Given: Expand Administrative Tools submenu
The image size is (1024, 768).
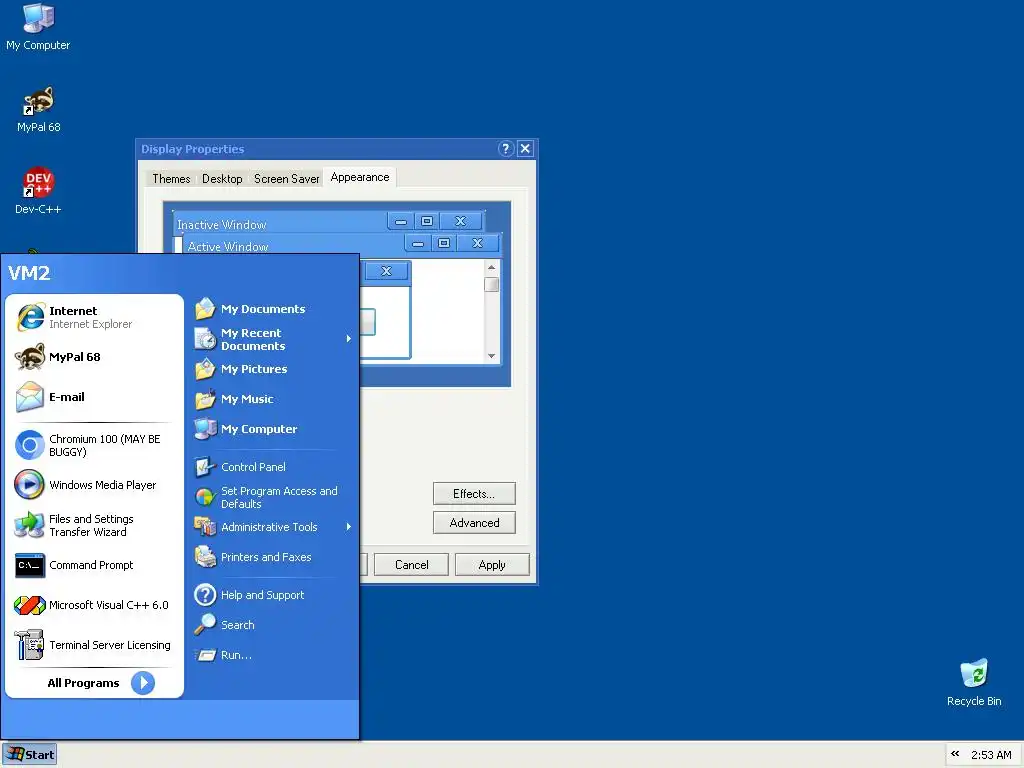Looking at the screenshot, I should point(273,527).
